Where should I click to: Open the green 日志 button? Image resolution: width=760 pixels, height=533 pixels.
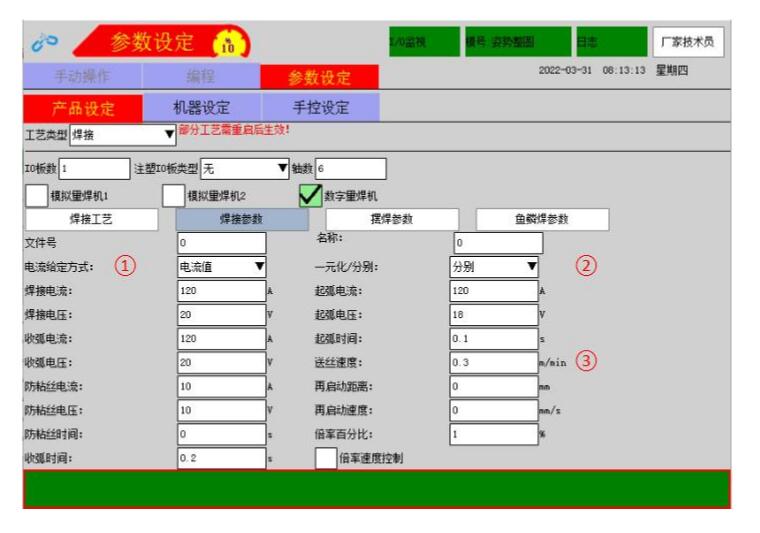[x=612, y=42]
